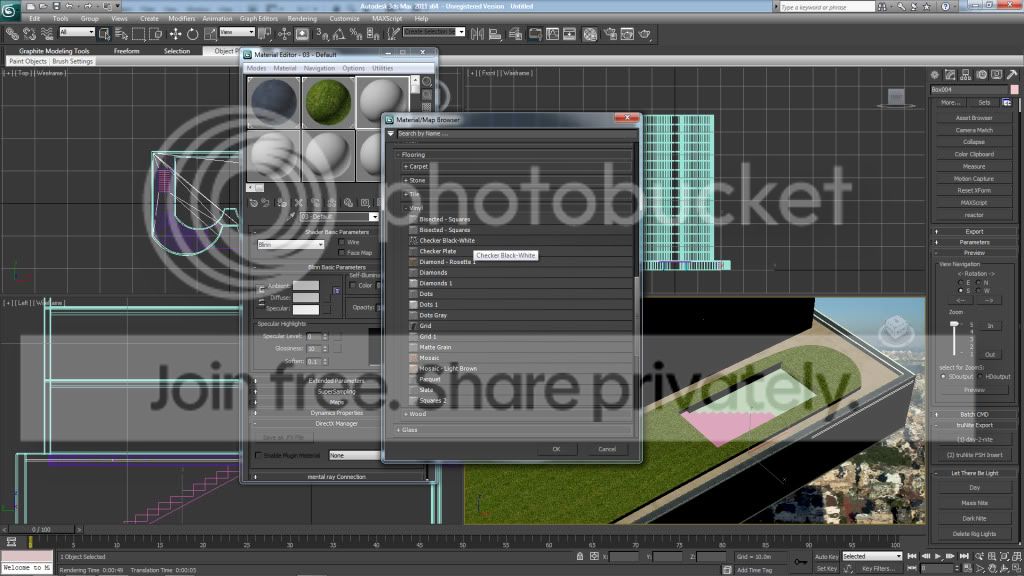Click the Unlink Selection tool icon

click(29, 34)
